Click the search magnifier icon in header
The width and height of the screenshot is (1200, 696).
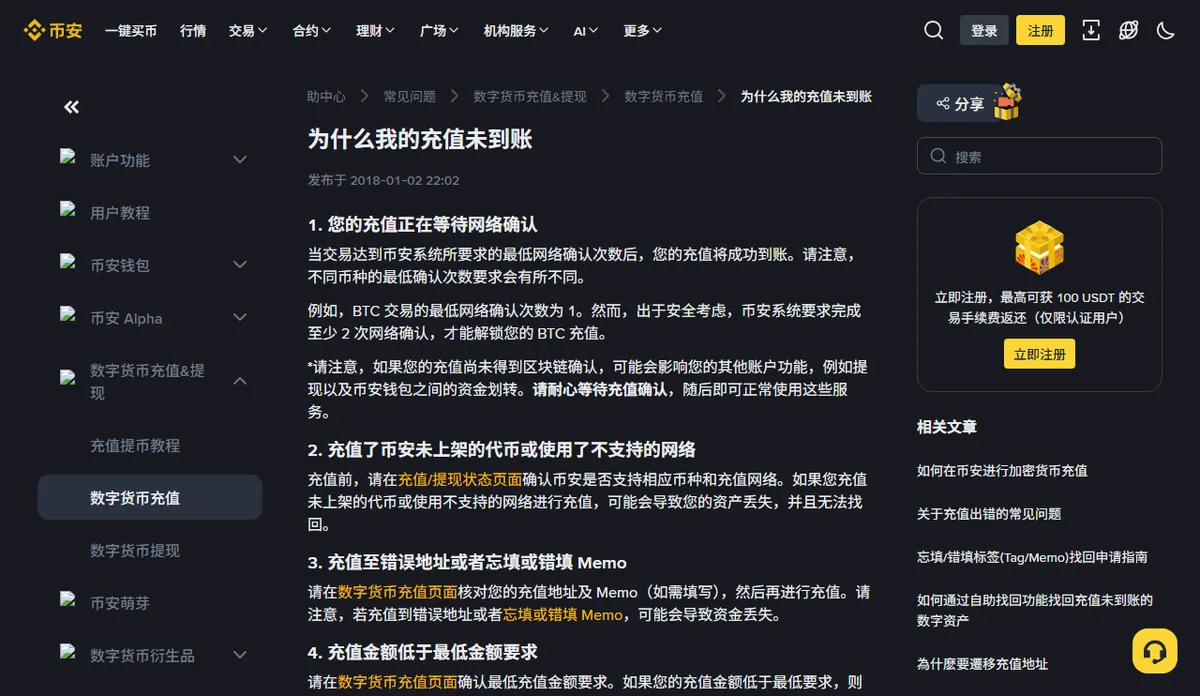click(934, 30)
